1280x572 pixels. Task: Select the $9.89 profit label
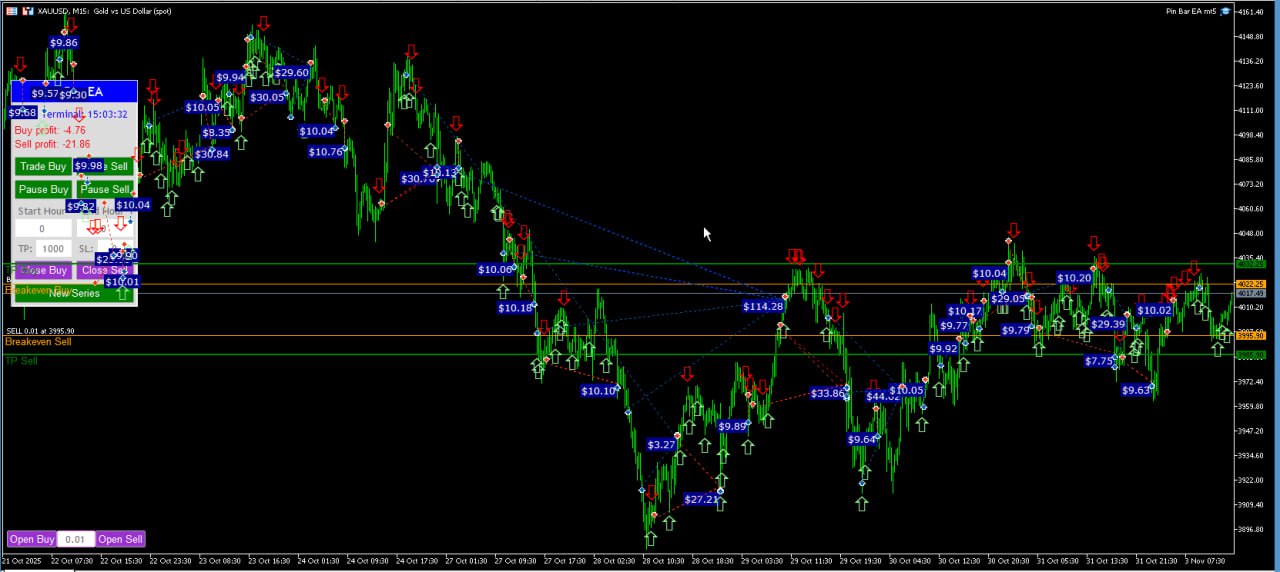733,426
